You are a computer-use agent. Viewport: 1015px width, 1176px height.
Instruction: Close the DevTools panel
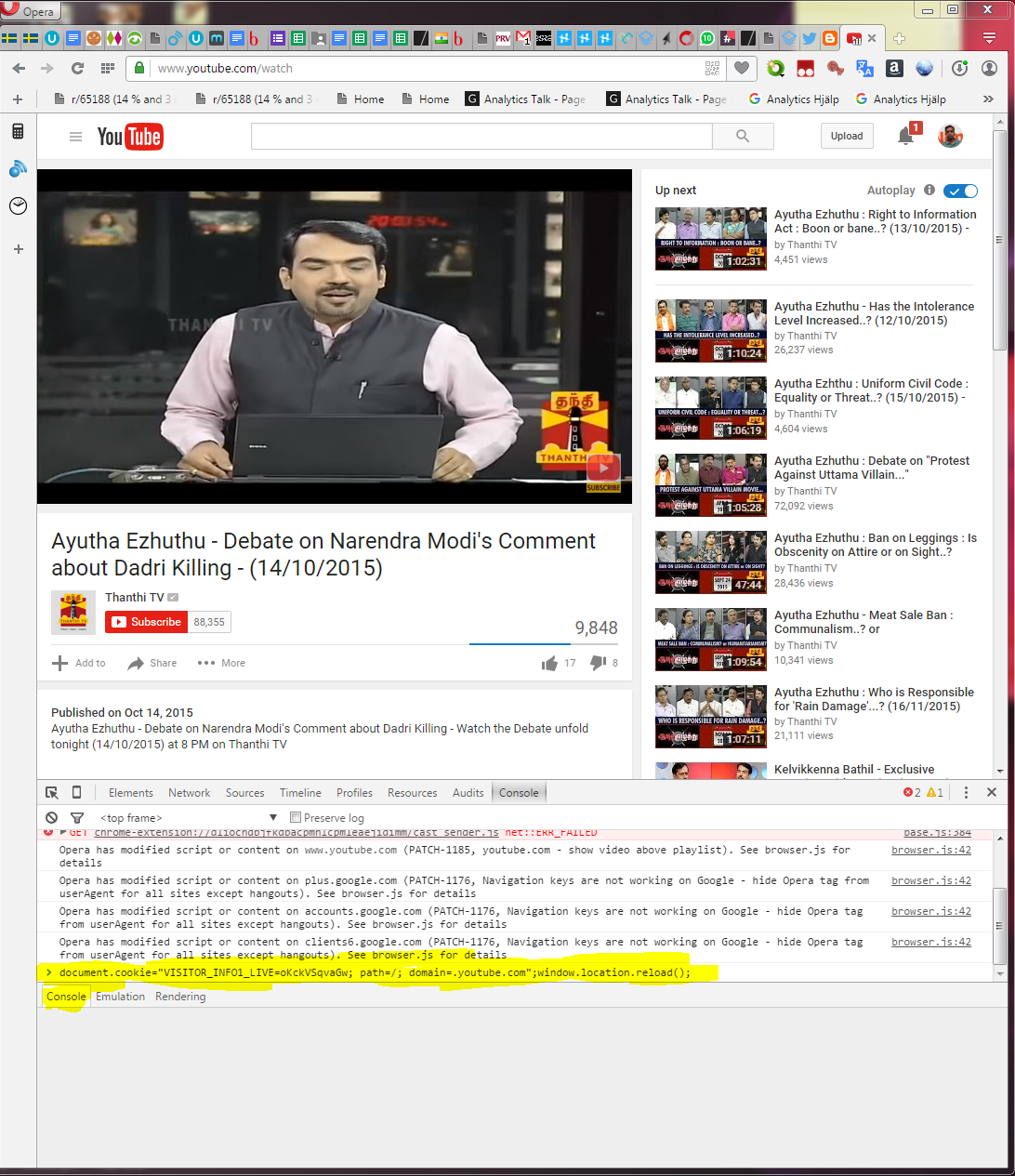992,792
